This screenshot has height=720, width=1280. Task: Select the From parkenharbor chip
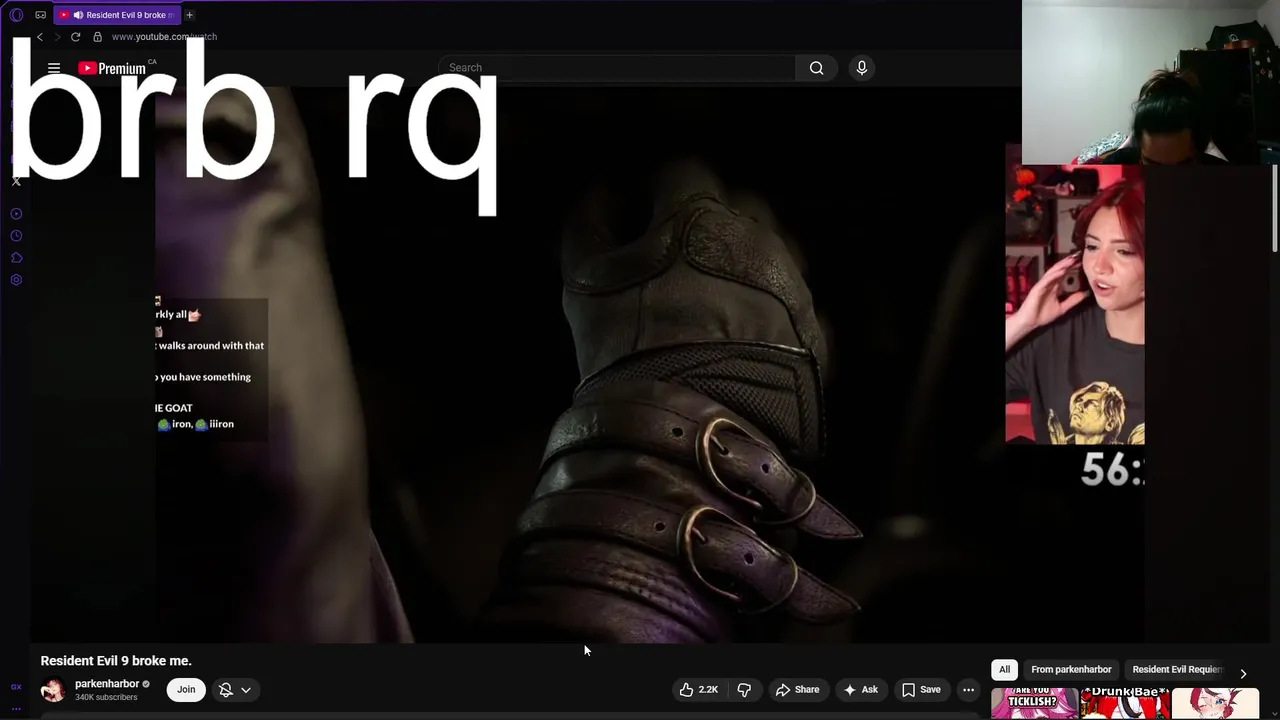tap(1071, 669)
